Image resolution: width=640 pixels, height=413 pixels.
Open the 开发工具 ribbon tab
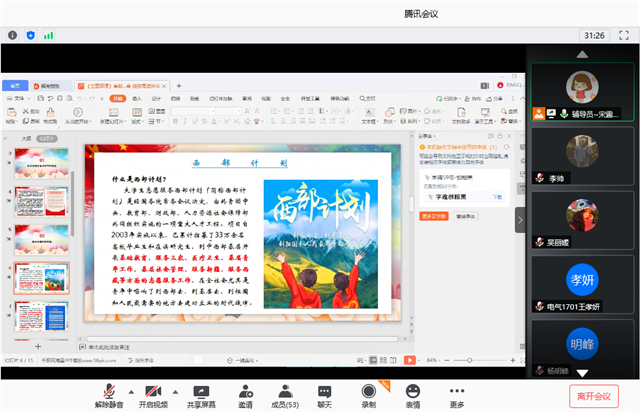click(x=310, y=98)
